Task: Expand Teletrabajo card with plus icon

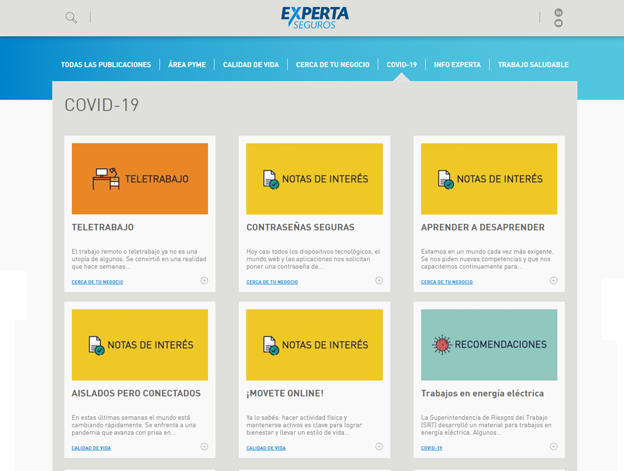Action: click(x=204, y=280)
